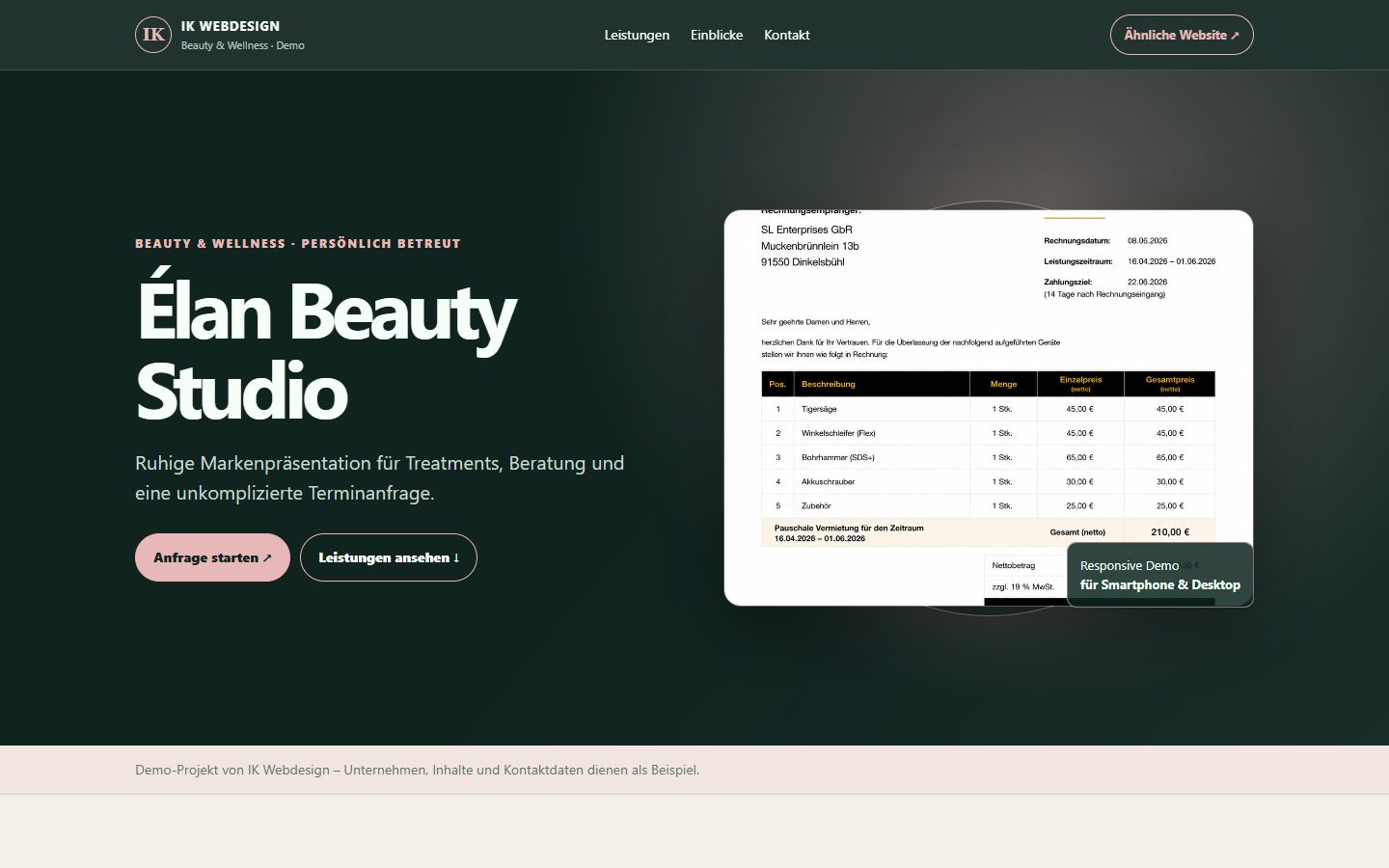Image resolution: width=1389 pixels, height=868 pixels.
Task: Select the Kontakt nav item
Action: 787,35
